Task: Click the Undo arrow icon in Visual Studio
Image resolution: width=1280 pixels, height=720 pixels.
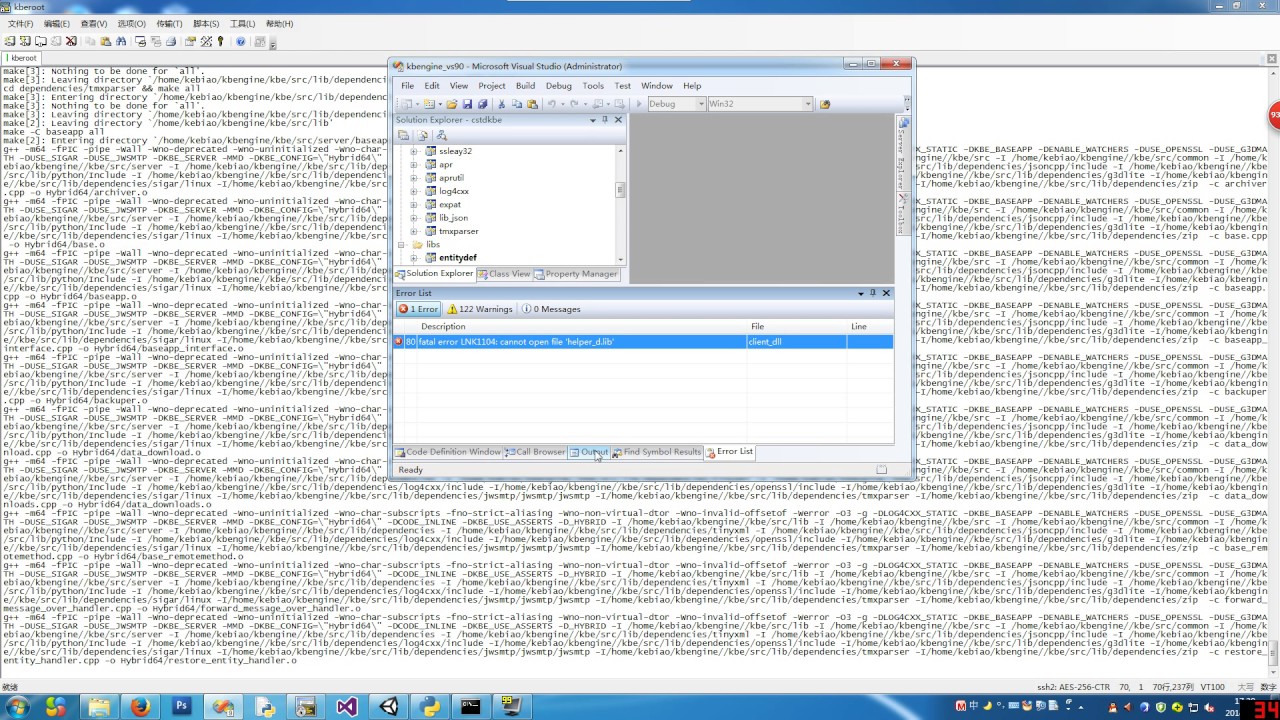Action: 551,104
